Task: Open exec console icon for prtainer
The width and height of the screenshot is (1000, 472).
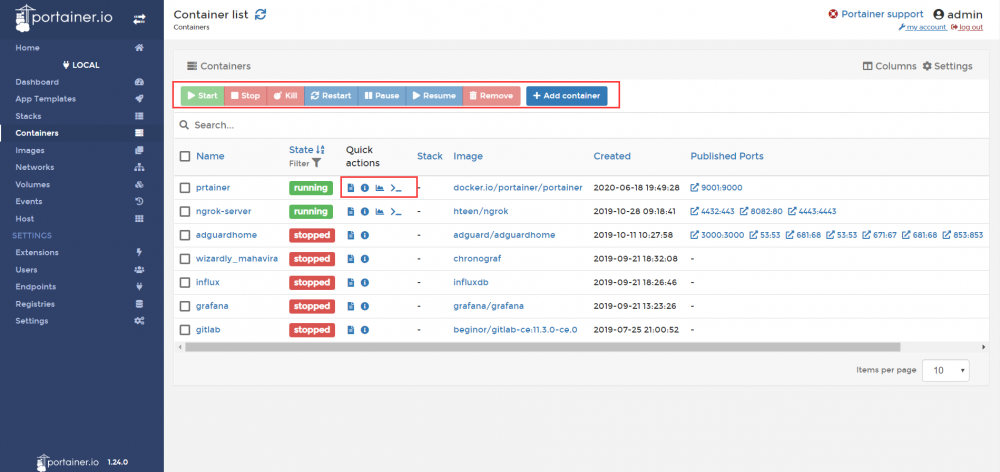Action: [396, 188]
